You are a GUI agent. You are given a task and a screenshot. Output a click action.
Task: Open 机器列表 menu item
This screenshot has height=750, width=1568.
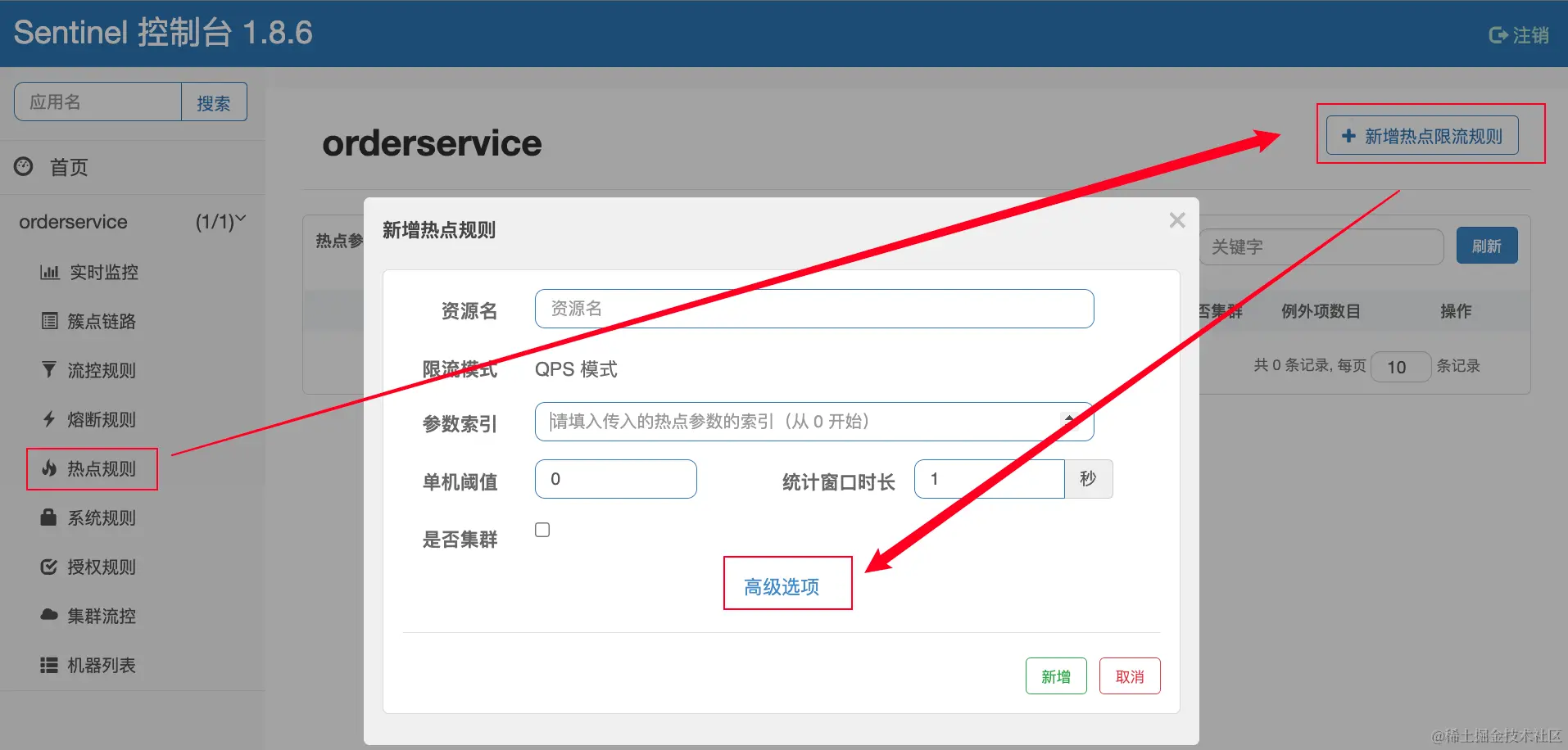(88, 665)
